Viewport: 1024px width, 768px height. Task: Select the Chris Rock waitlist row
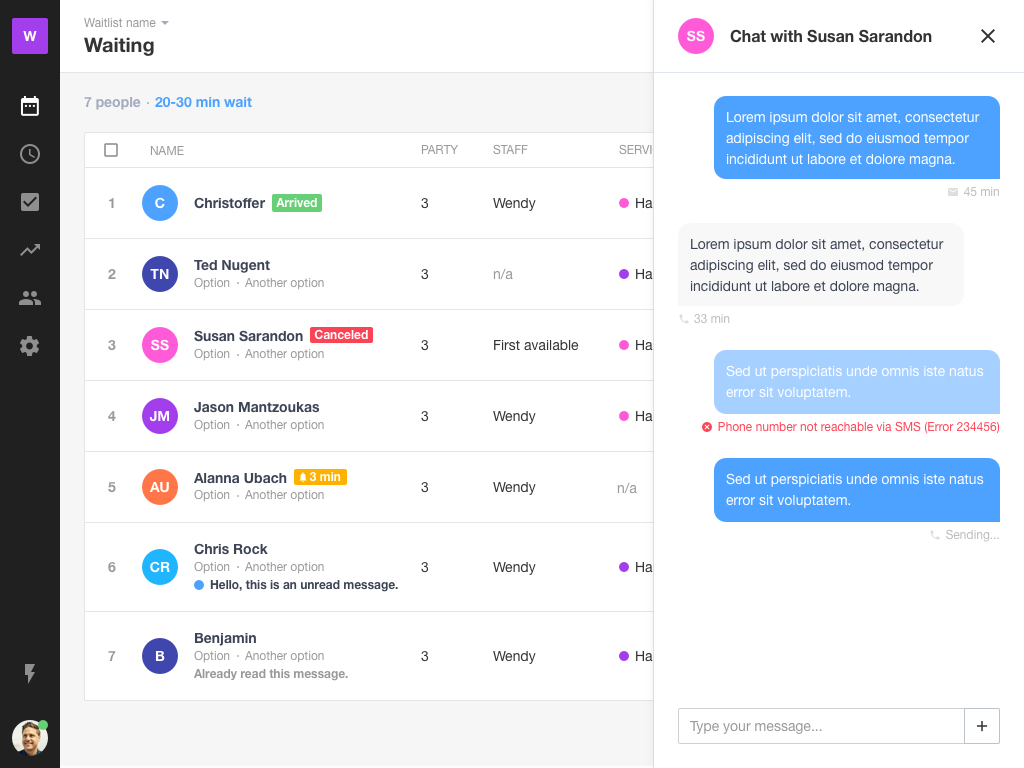coord(300,567)
